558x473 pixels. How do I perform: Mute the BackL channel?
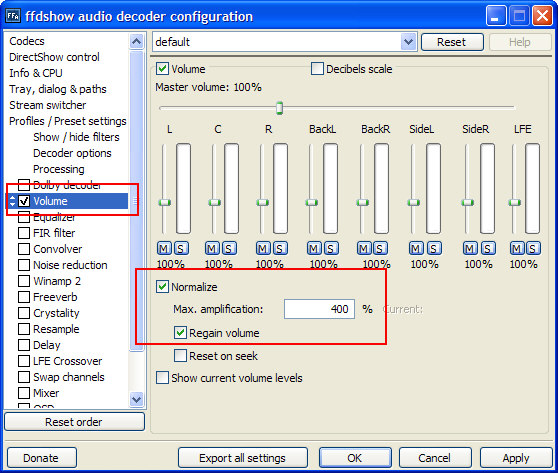[314, 248]
